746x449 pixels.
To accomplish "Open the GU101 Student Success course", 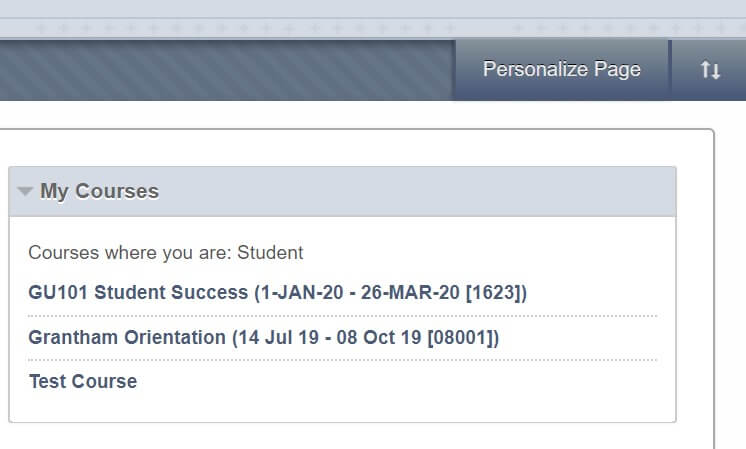I will [277, 293].
